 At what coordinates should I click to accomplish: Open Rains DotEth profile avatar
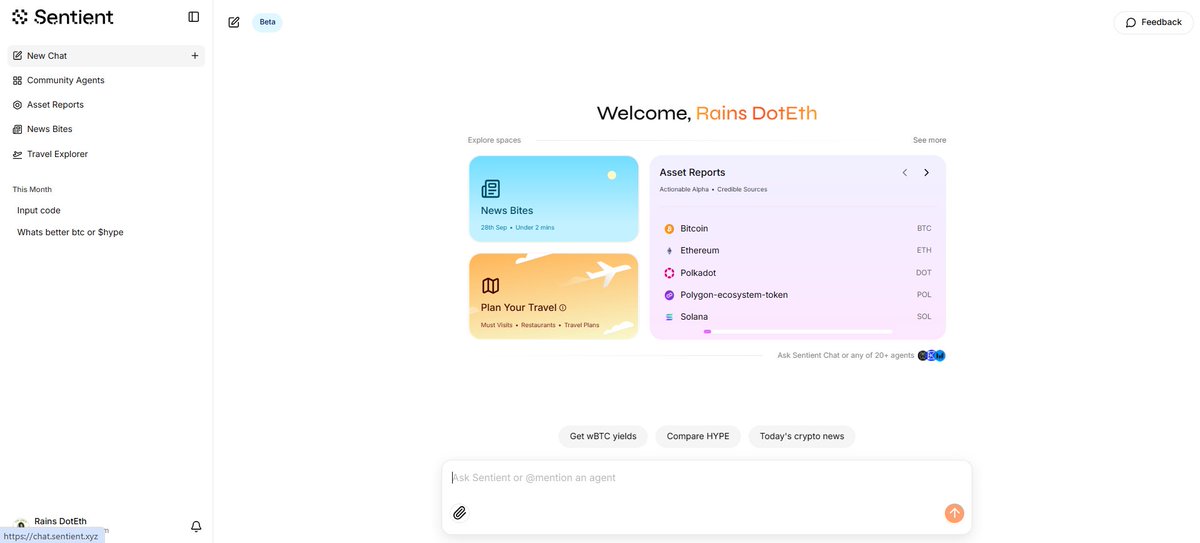click(x=20, y=526)
